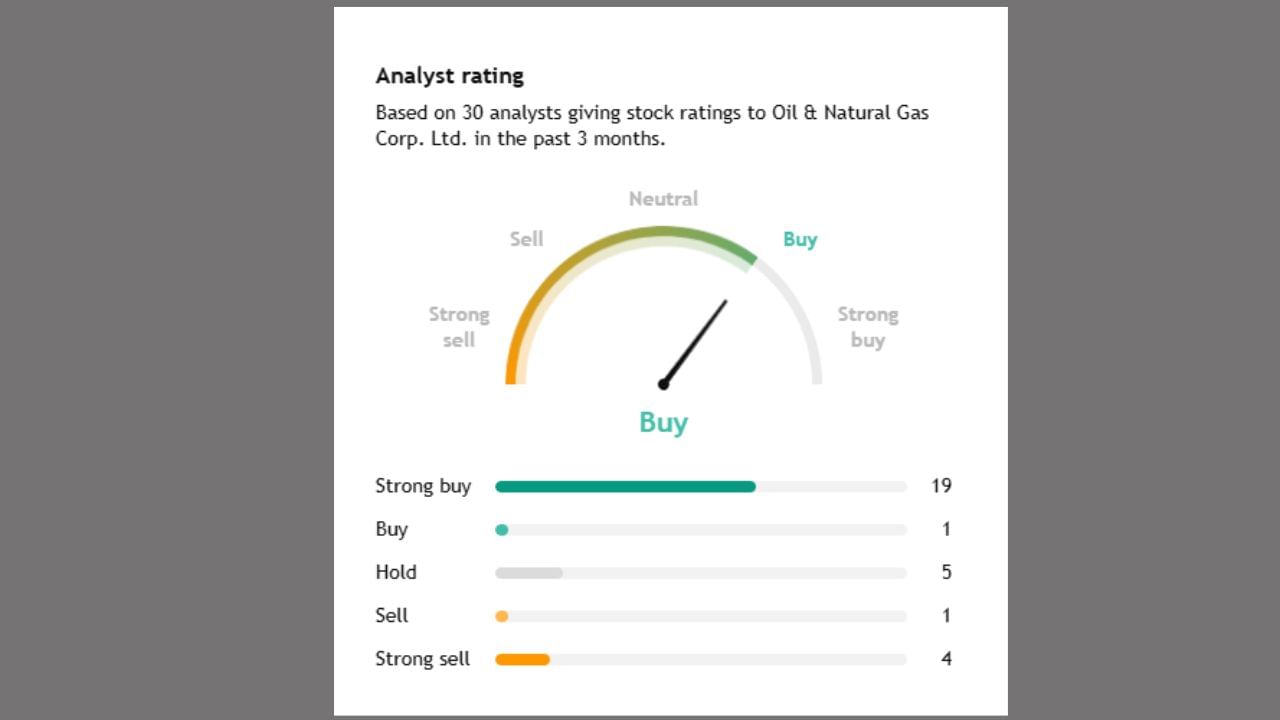The width and height of the screenshot is (1280, 720).
Task: Click the large "Buy" result below gauge
Action: (663, 422)
